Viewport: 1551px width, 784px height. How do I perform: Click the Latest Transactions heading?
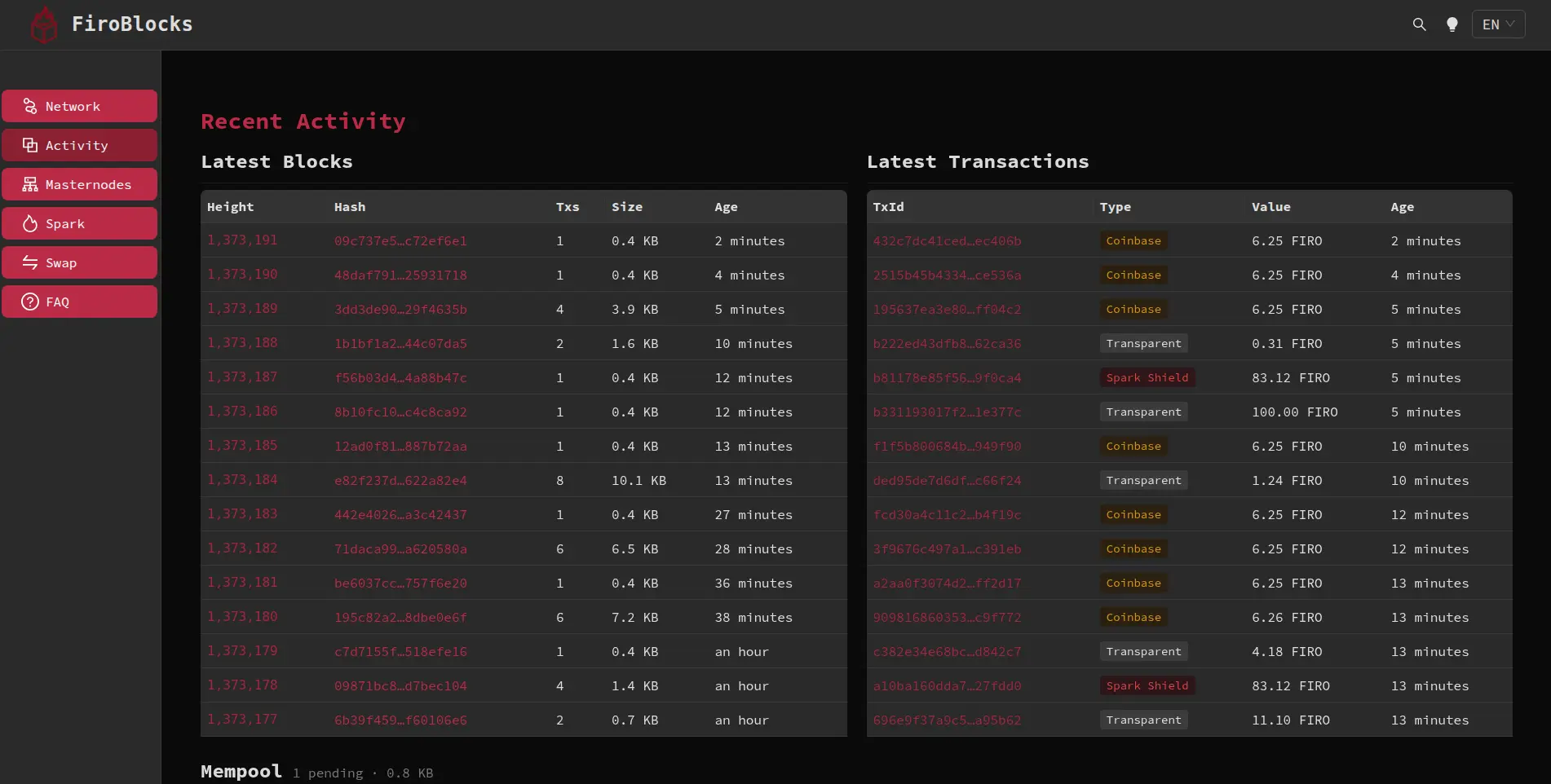pos(978,161)
